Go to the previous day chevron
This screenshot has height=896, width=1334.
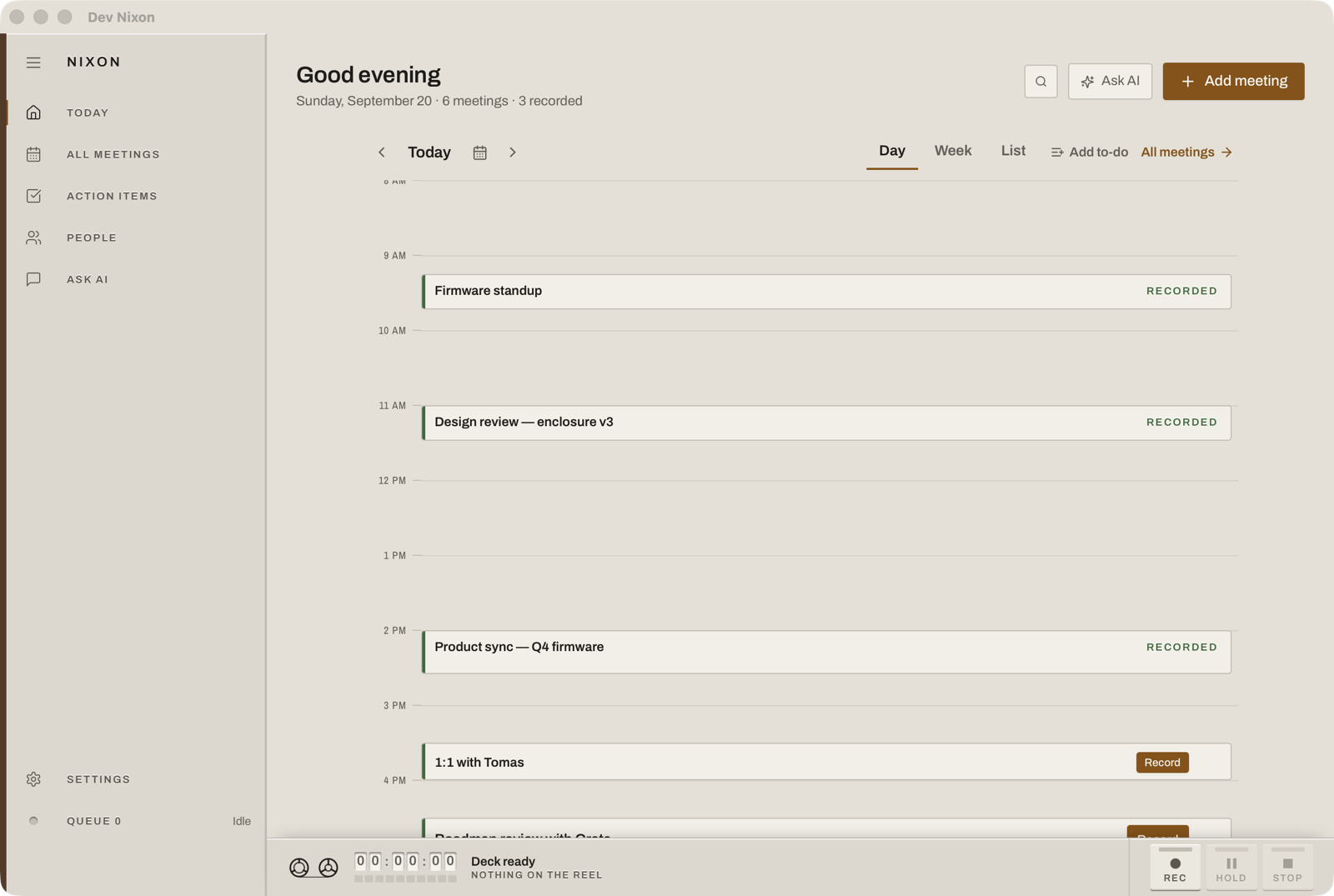(382, 153)
